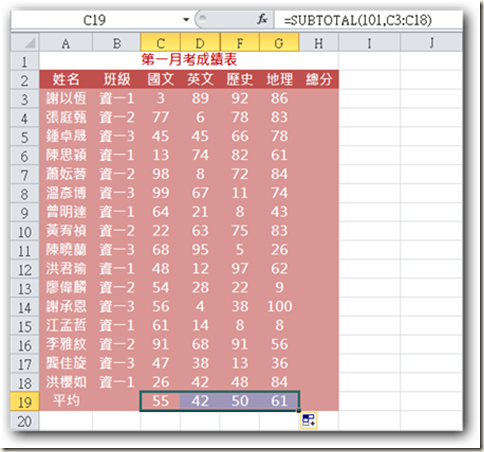
Task: Click the formula bar with SUBTOTAL formula
Action: [367, 20]
